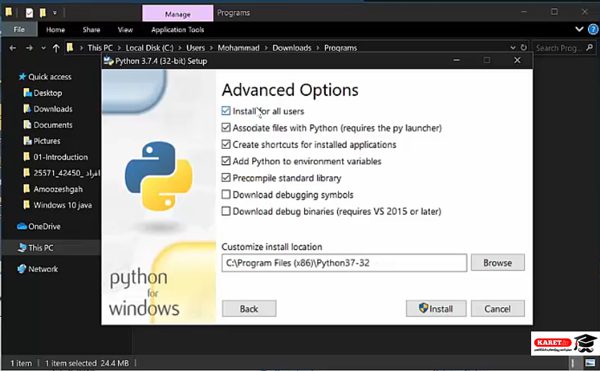Expand chevron after Downloads breadcrumb
The image size is (600, 371).
coord(318,48)
